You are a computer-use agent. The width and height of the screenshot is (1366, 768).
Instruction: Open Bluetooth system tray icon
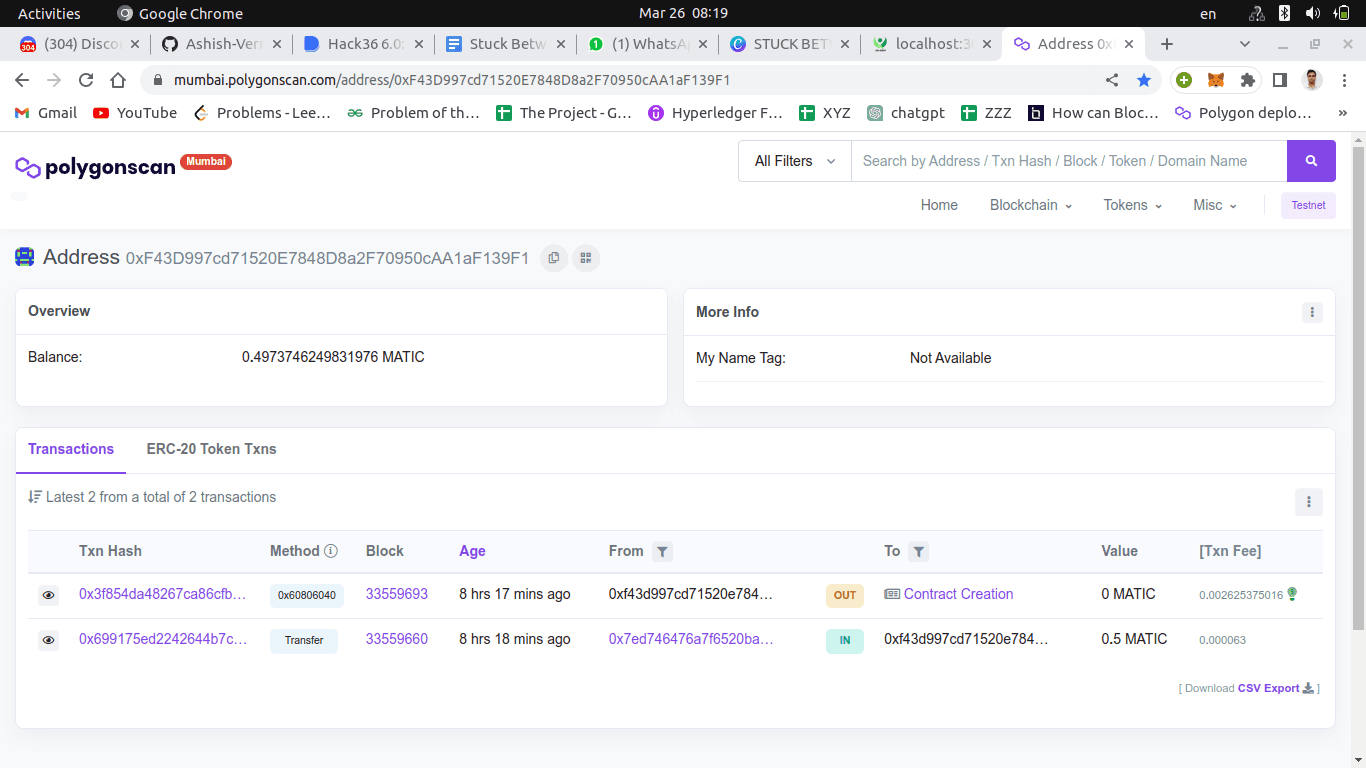(1285, 13)
